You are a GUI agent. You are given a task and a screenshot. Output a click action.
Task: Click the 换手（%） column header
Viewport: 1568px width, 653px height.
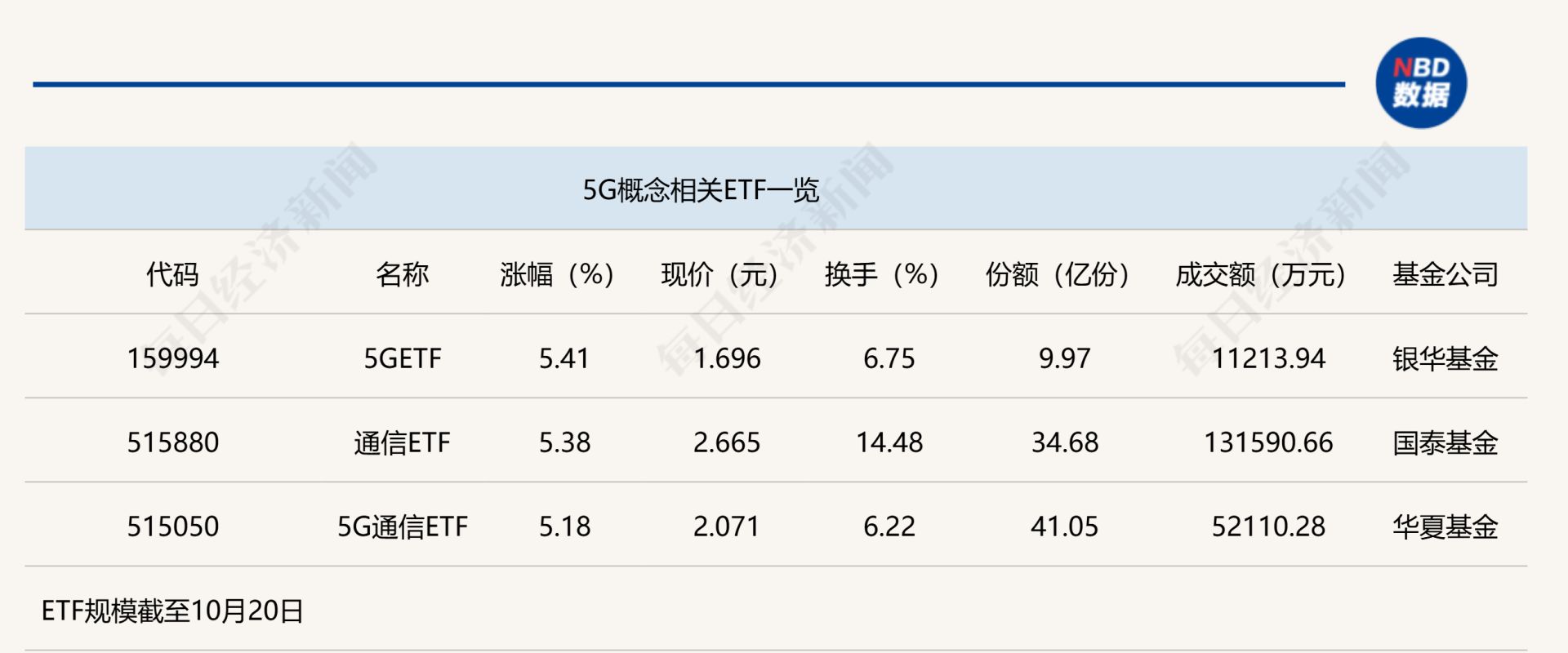881,274
